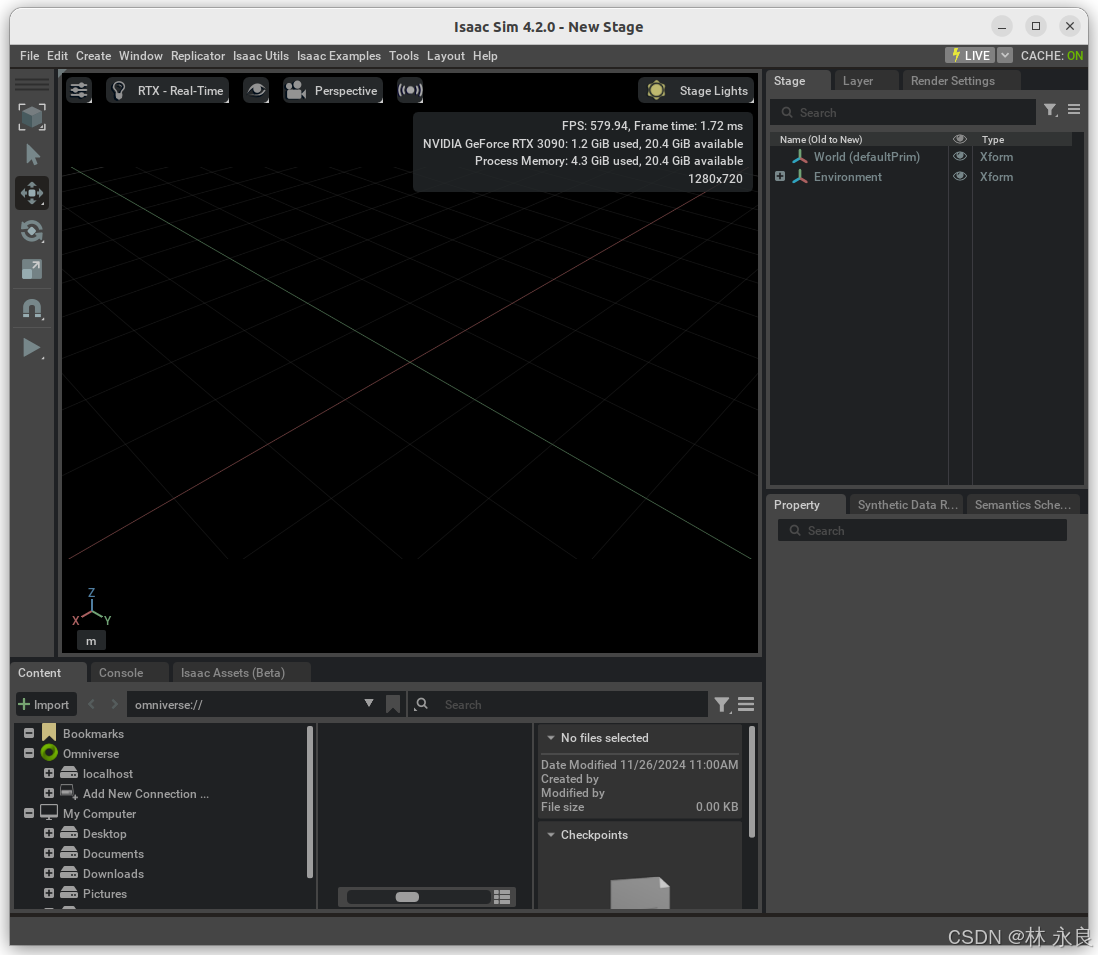The height and width of the screenshot is (955, 1098).
Task: Expand the Environment prim in Stage tree
Action: (779, 176)
